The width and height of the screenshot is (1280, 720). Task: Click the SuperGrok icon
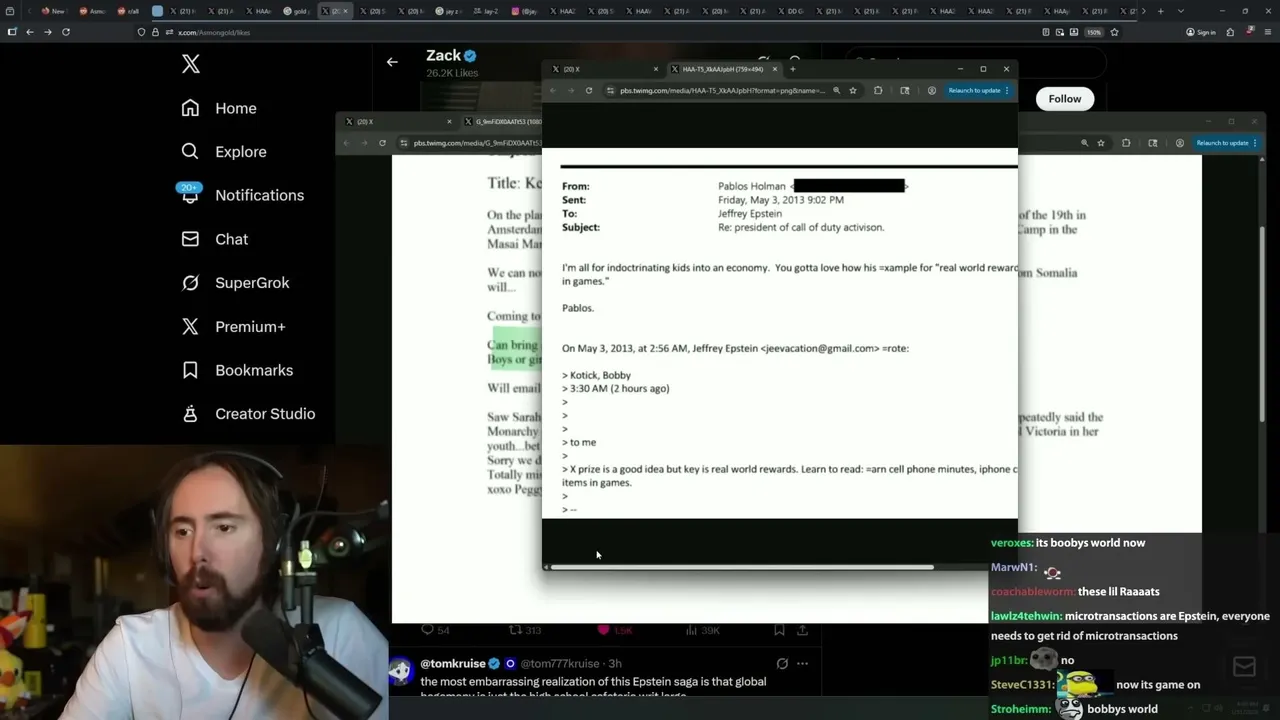tap(190, 283)
